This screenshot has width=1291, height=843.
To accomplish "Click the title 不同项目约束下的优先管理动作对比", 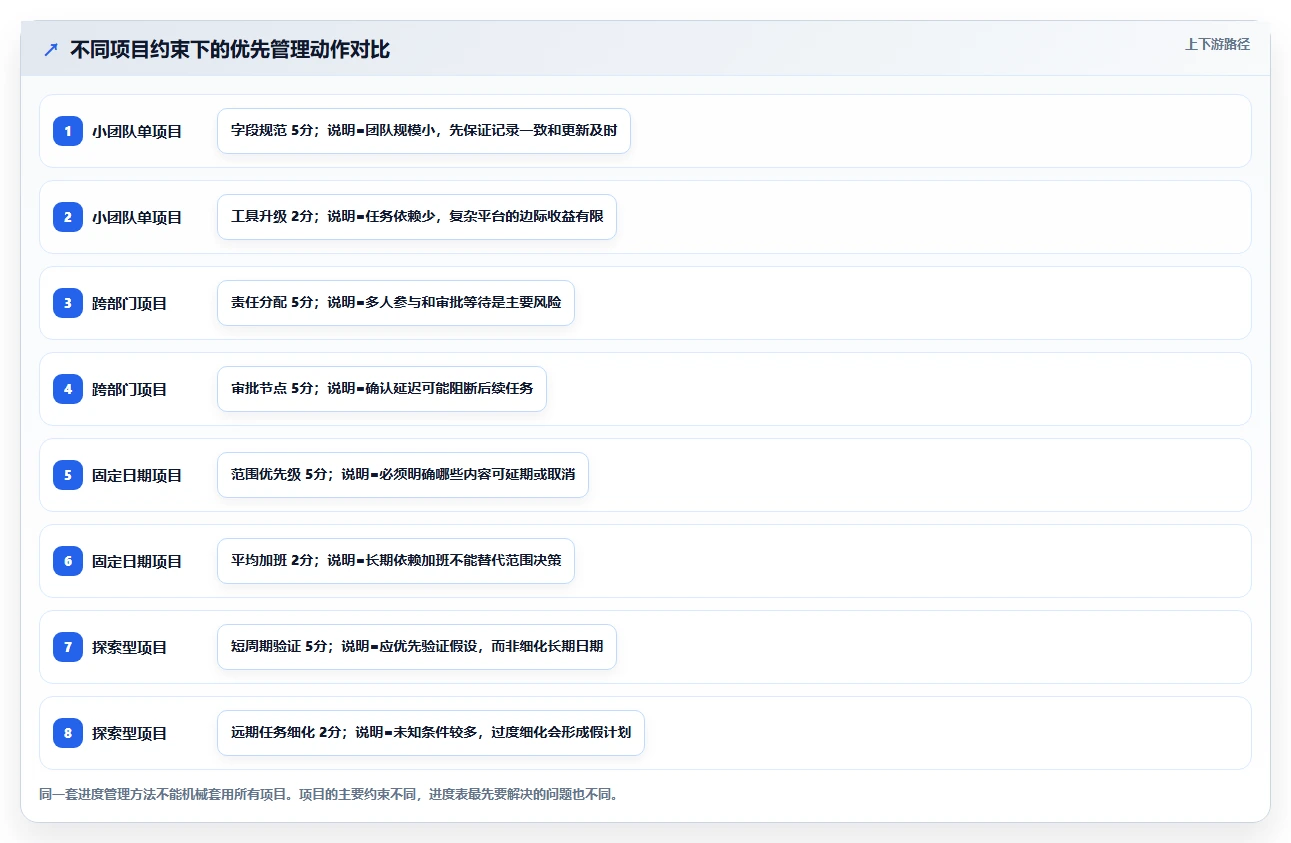I will click(230, 50).
